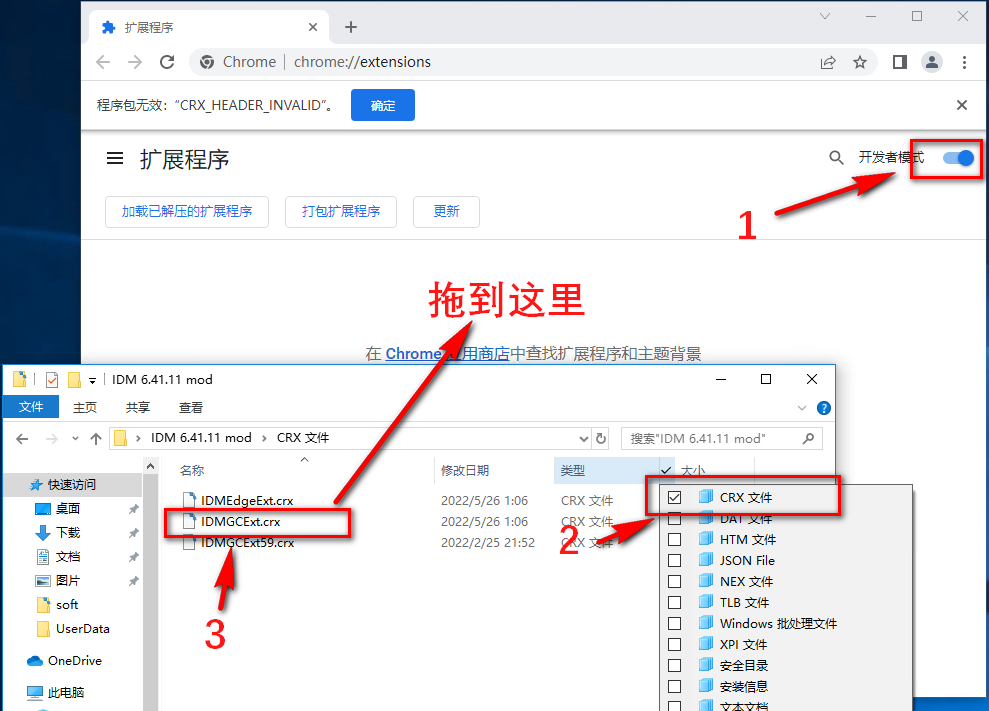Open Chrome side panel icon
The height and width of the screenshot is (711, 989).
click(x=899, y=62)
